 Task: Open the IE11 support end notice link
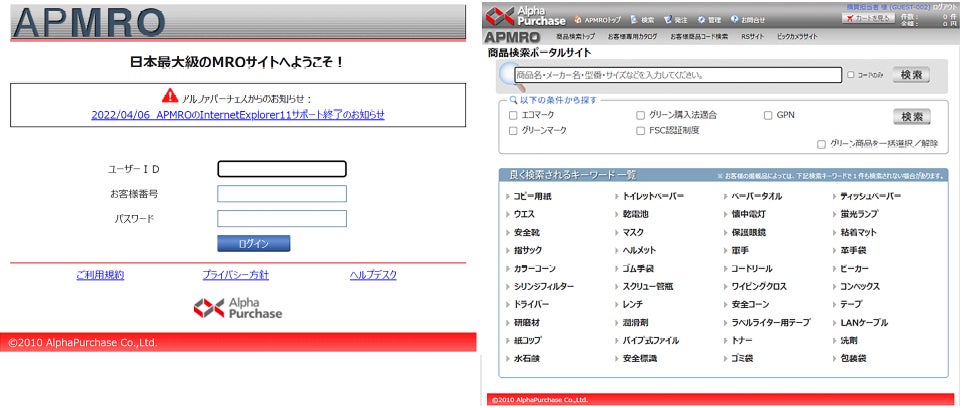[238, 115]
